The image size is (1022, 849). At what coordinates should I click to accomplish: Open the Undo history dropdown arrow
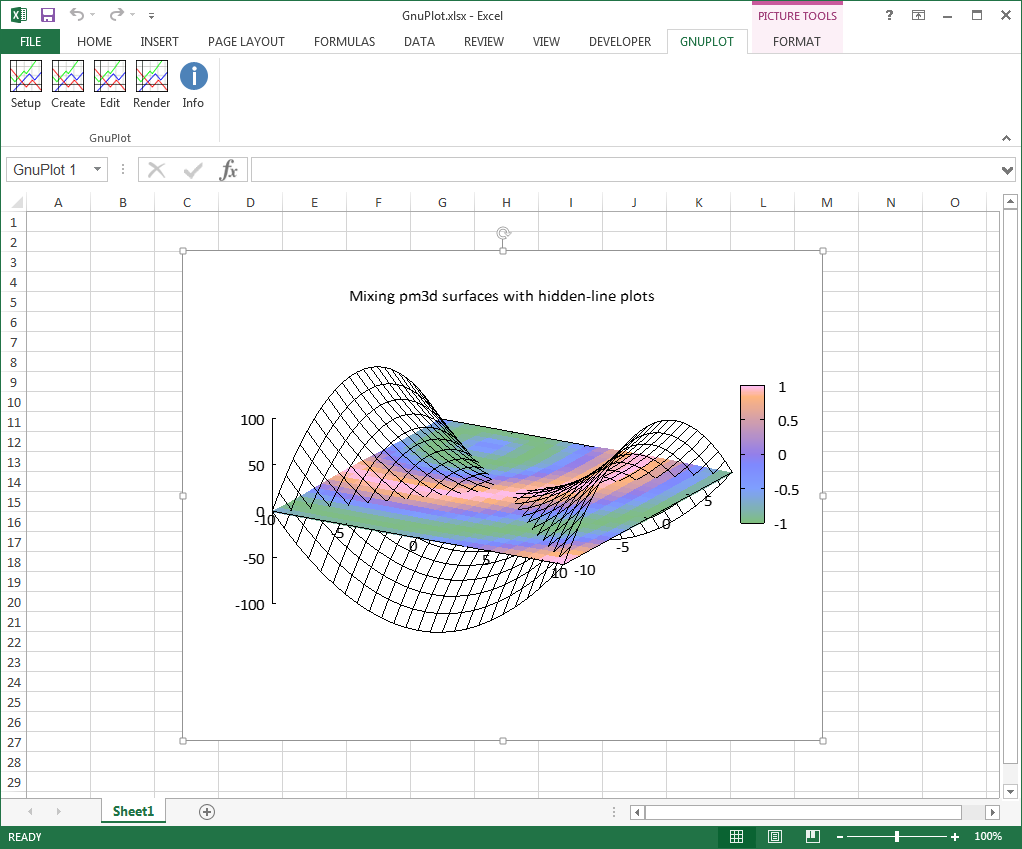point(93,14)
